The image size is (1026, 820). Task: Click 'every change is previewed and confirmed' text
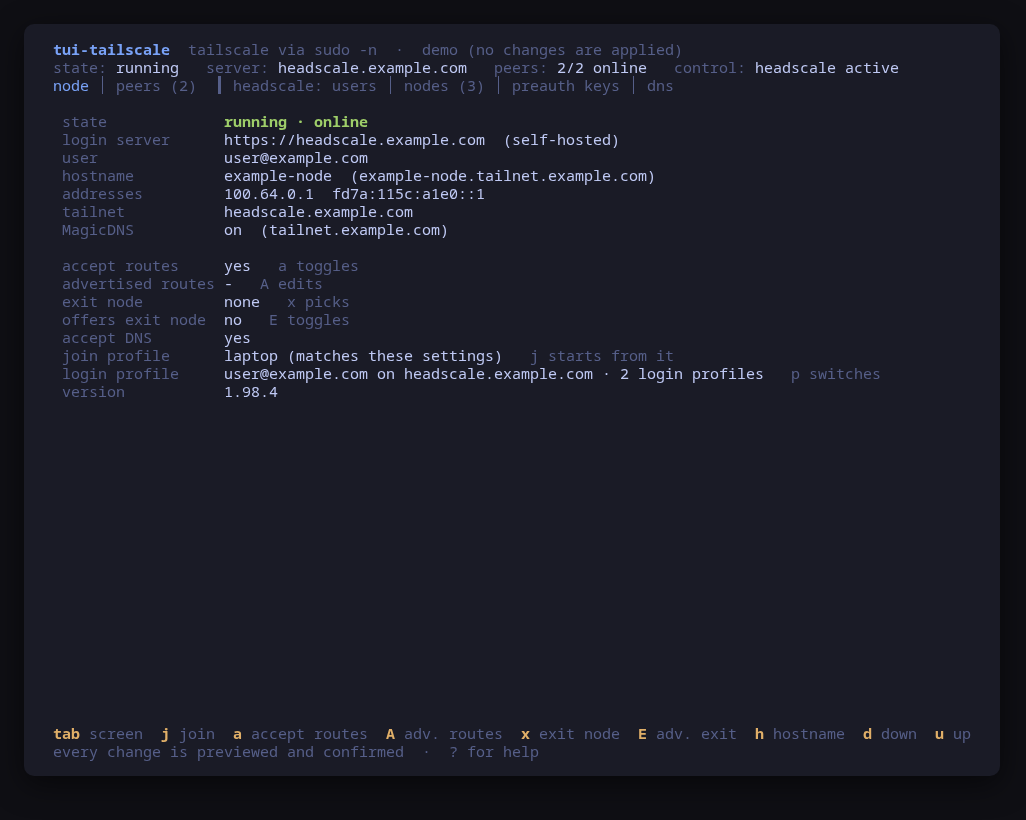tap(228, 753)
